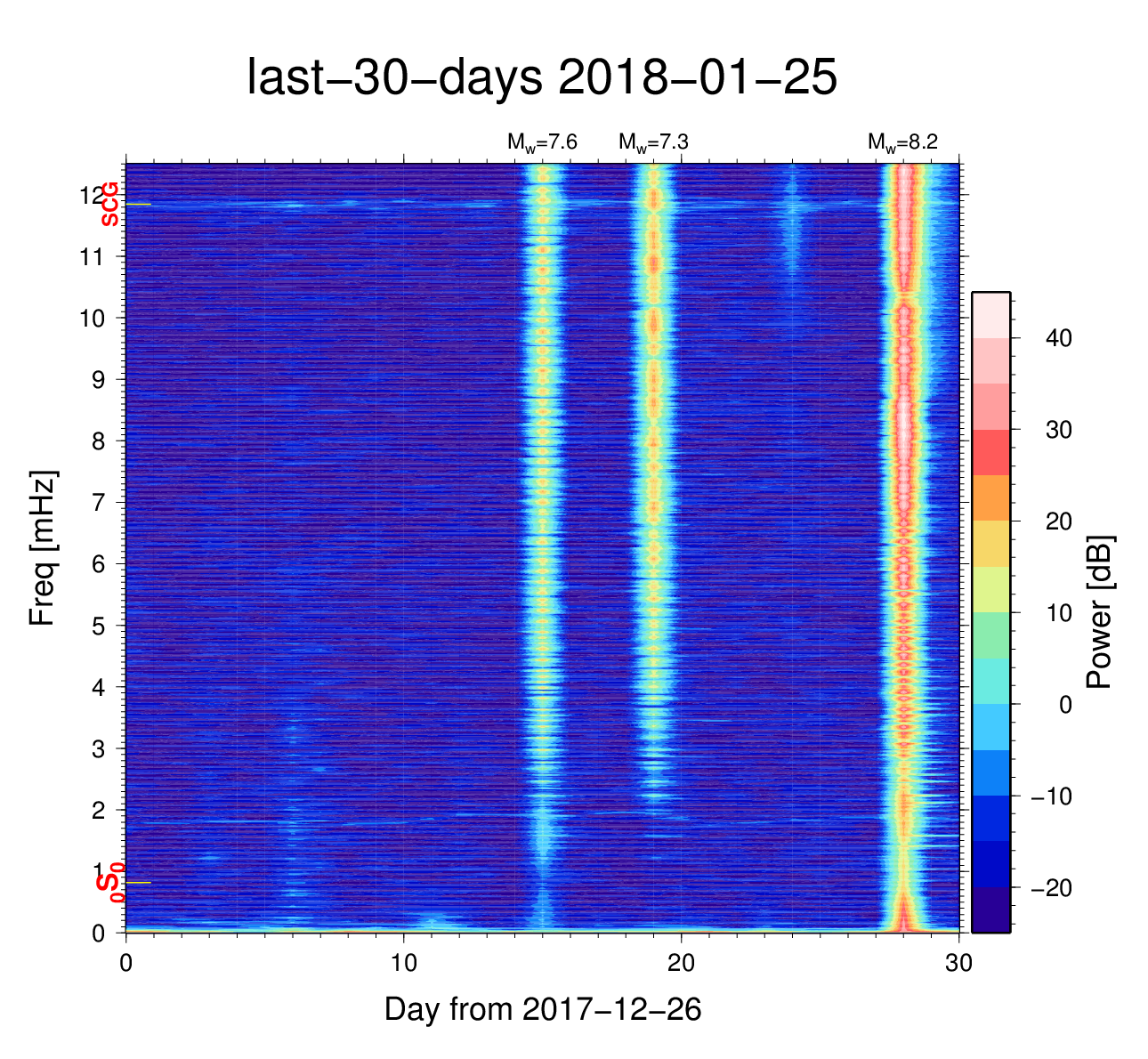This screenshot has width=1148, height=1059.
Task: Click the red scG marker label
Action: 109,204
